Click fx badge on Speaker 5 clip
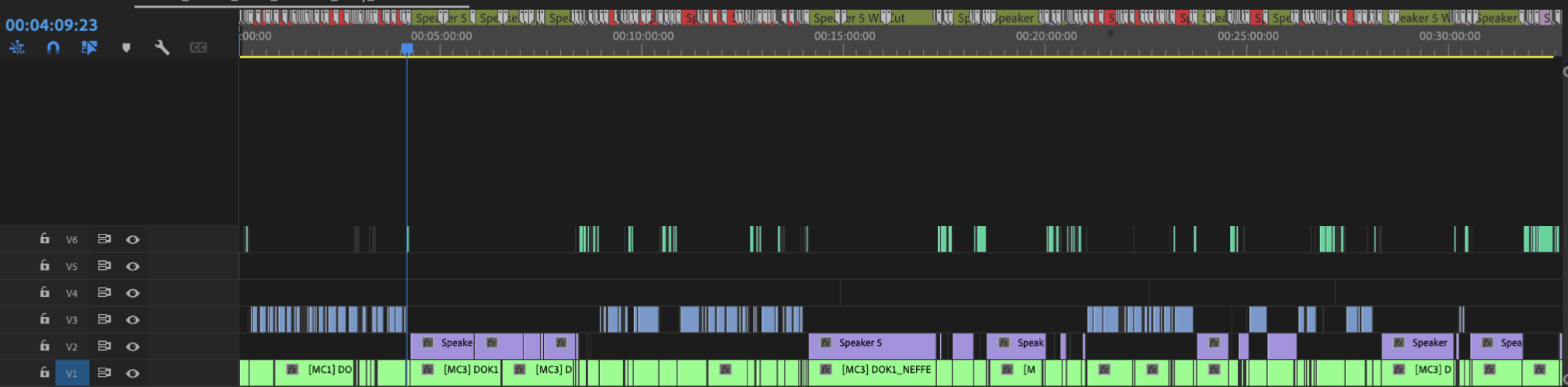This screenshot has height=387, width=1568. click(x=826, y=343)
